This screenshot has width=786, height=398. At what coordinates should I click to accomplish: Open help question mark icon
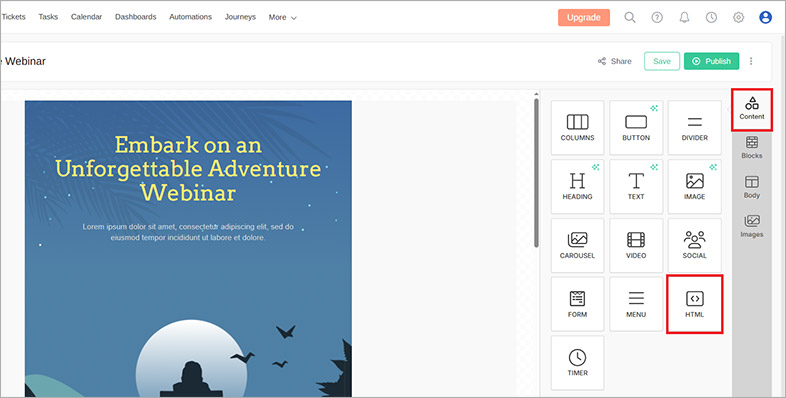657,18
